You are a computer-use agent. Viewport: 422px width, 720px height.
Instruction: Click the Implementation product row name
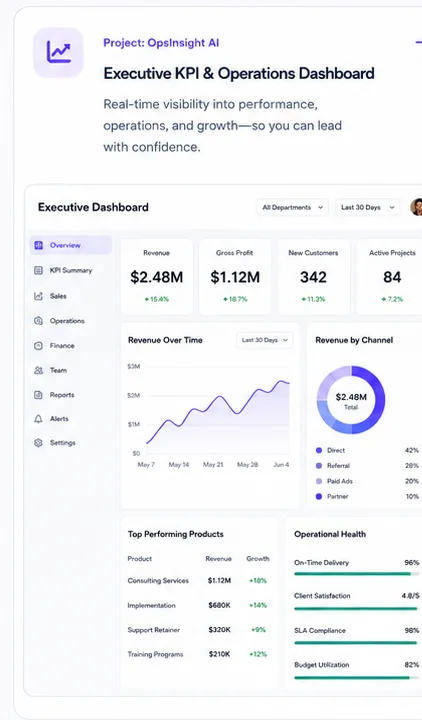(151, 606)
